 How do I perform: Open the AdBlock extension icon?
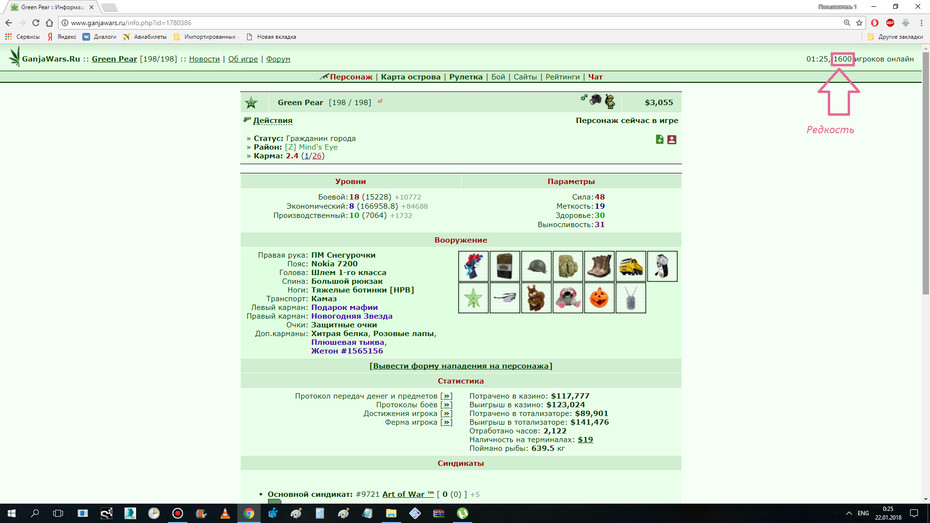[x=890, y=23]
